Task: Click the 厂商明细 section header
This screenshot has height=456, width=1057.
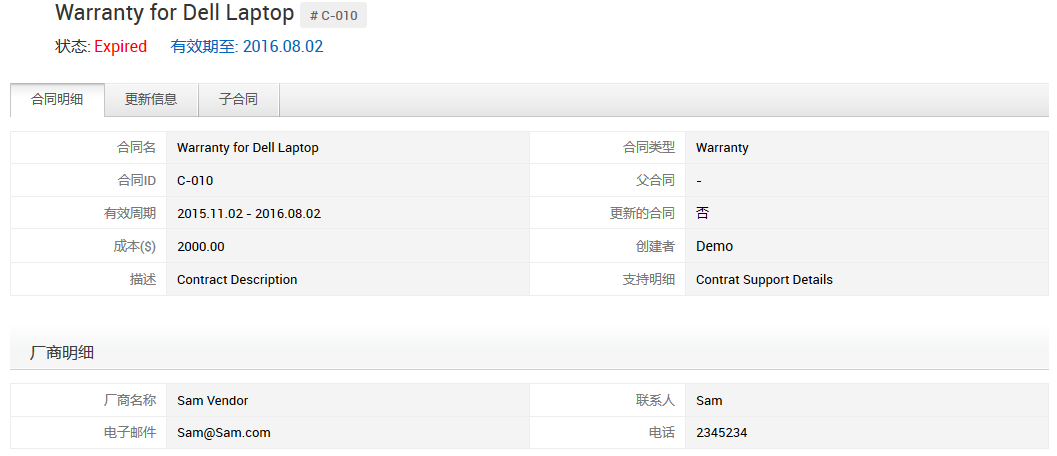Action: (x=63, y=353)
